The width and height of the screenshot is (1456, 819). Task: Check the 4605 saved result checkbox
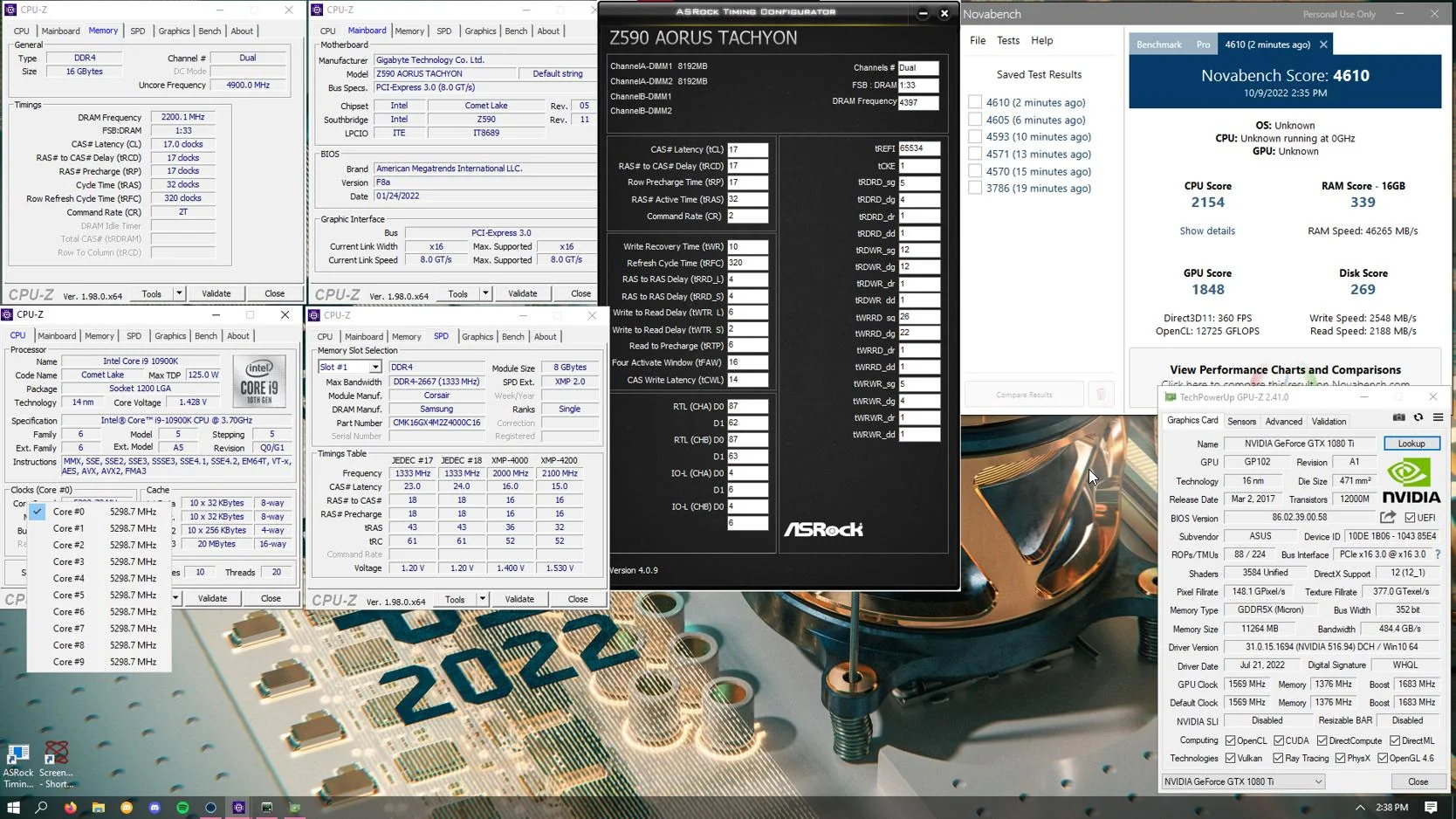click(x=975, y=120)
